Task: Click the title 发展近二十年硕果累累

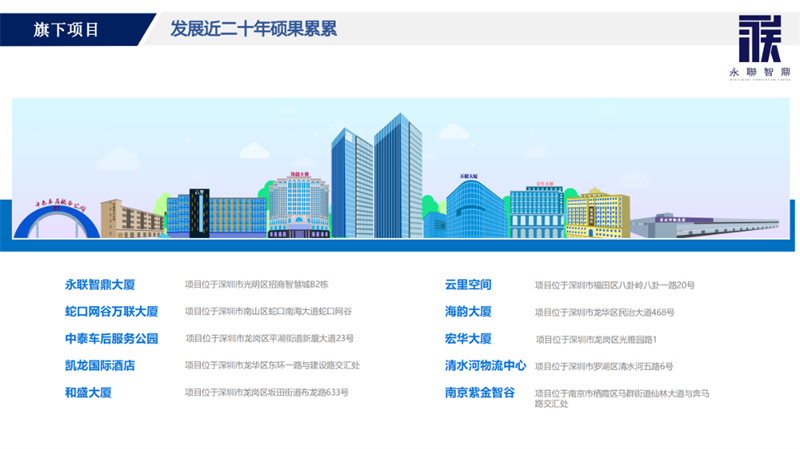Action: [254, 29]
